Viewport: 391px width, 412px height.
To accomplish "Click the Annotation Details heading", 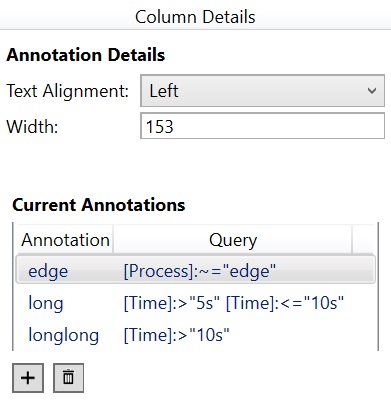I will 86,55.
